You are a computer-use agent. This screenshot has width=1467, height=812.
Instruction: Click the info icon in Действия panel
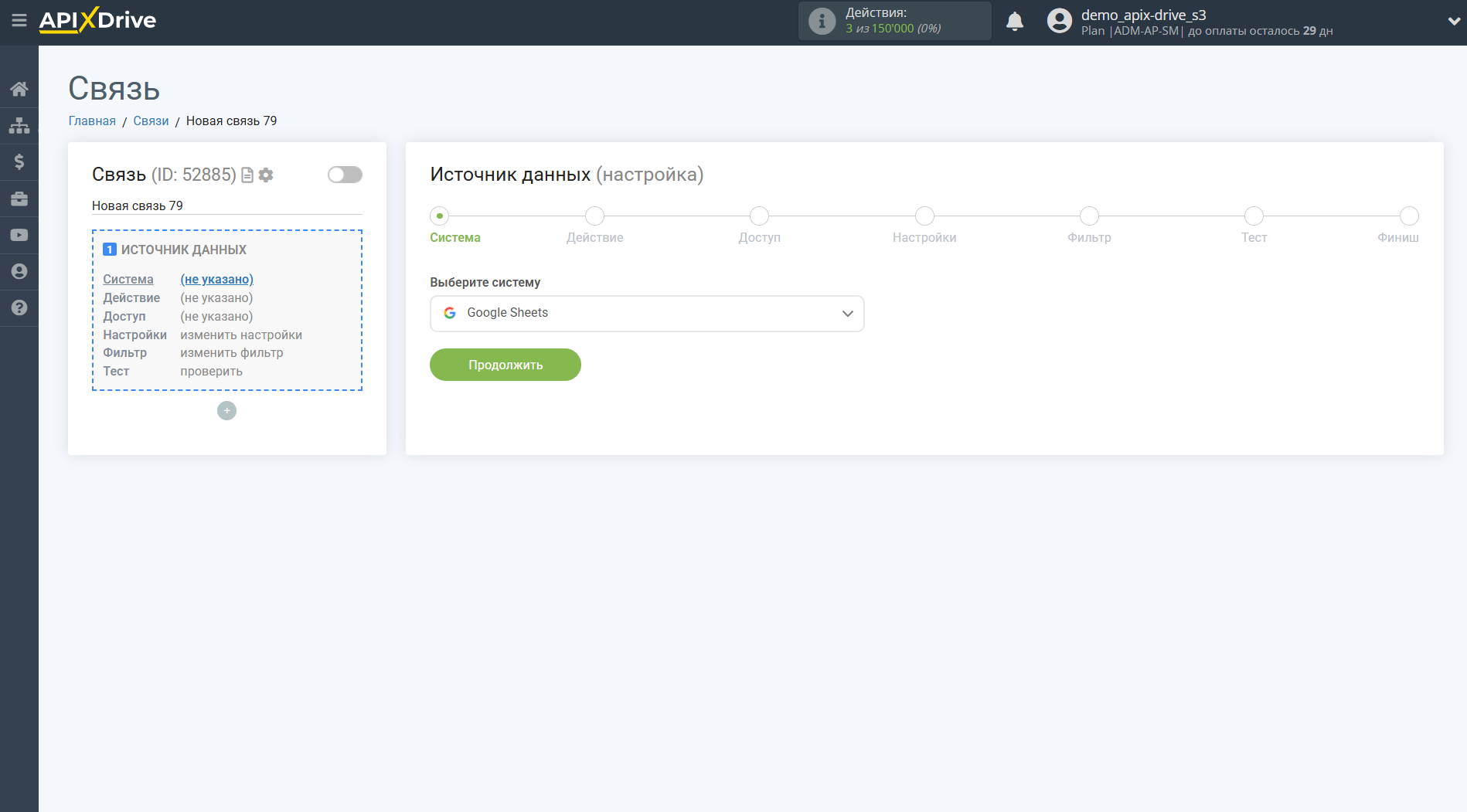pos(820,21)
